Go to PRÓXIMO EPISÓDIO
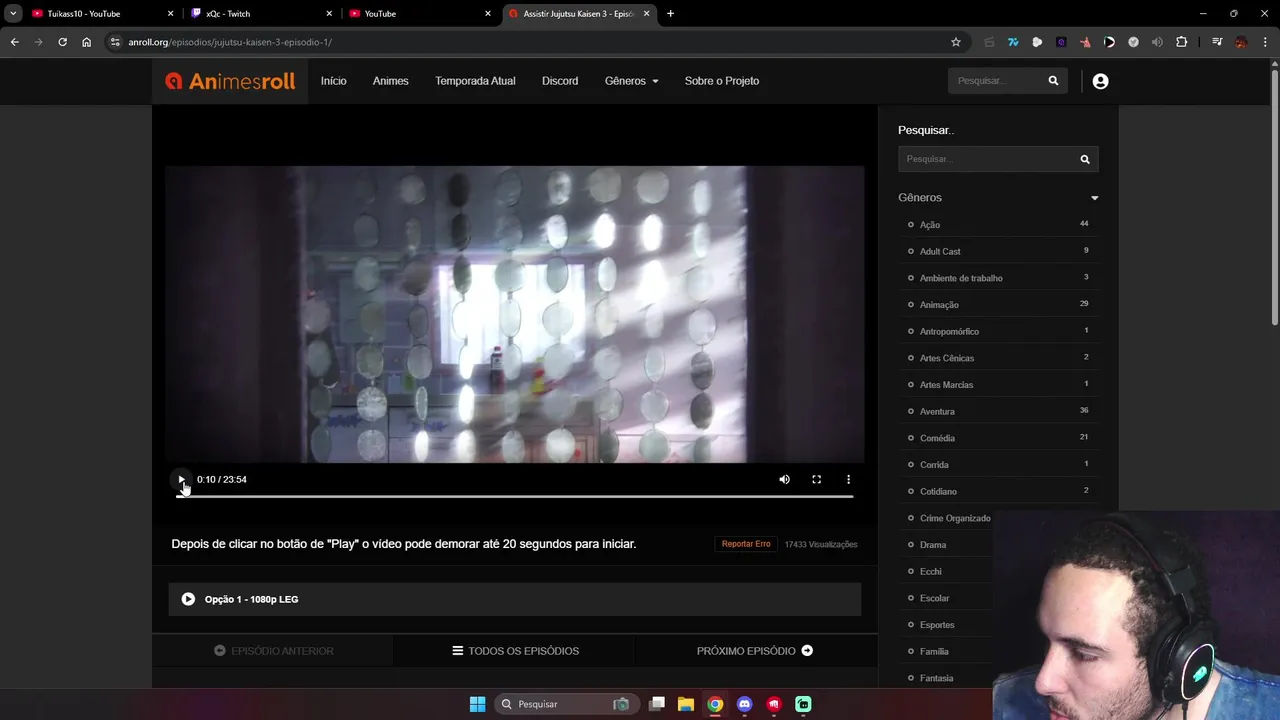The width and height of the screenshot is (1280, 720). [x=755, y=651]
